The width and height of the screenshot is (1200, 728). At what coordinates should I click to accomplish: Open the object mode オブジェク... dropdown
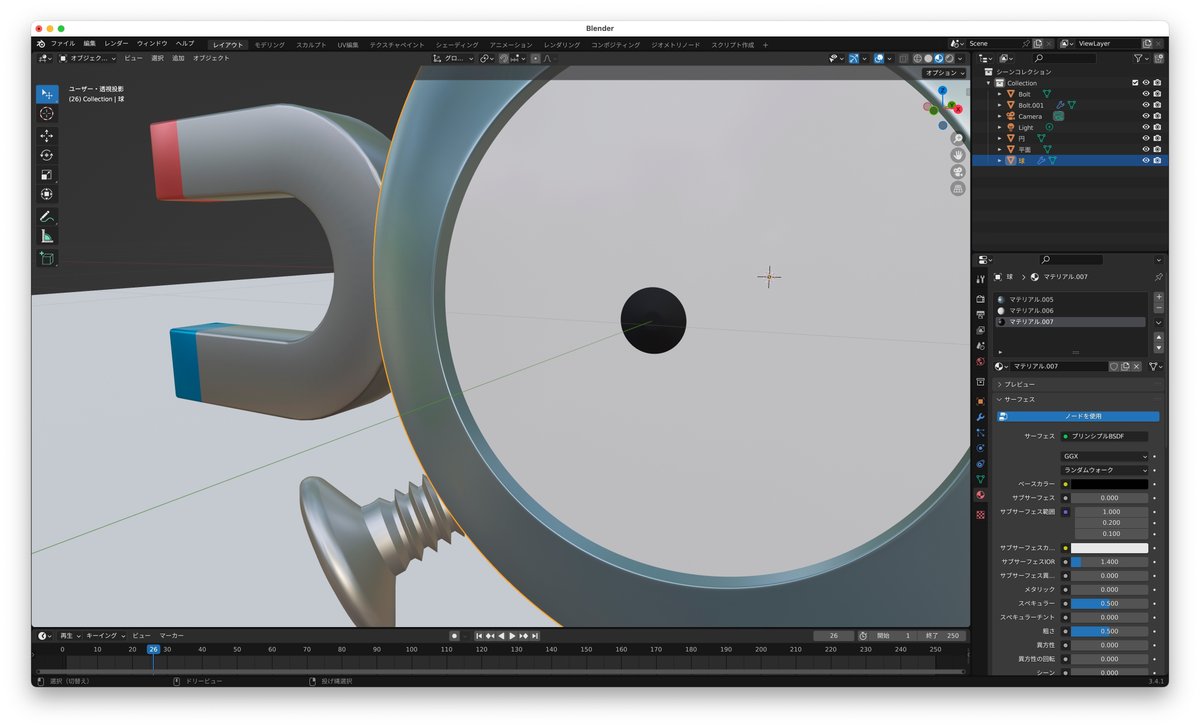pyautogui.click(x=87, y=58)
